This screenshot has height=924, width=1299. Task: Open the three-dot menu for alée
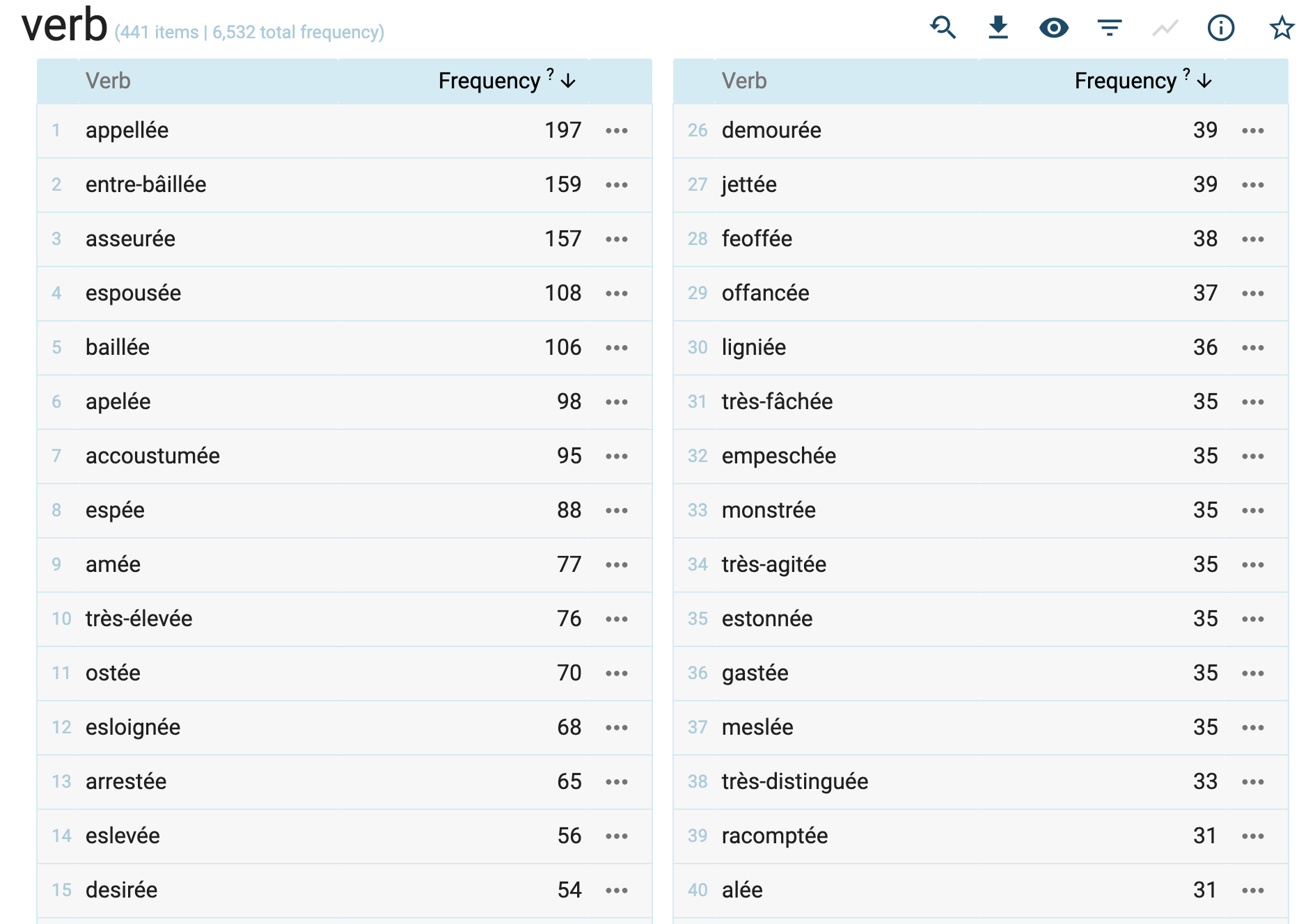click(x=1253, y=891)
